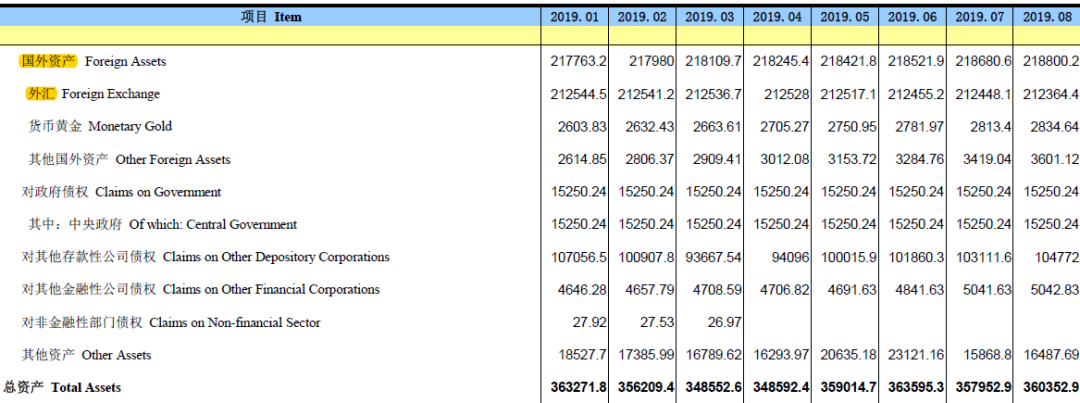
Task: Select Total Assets value 357952.9
Action: pos(984,388)
